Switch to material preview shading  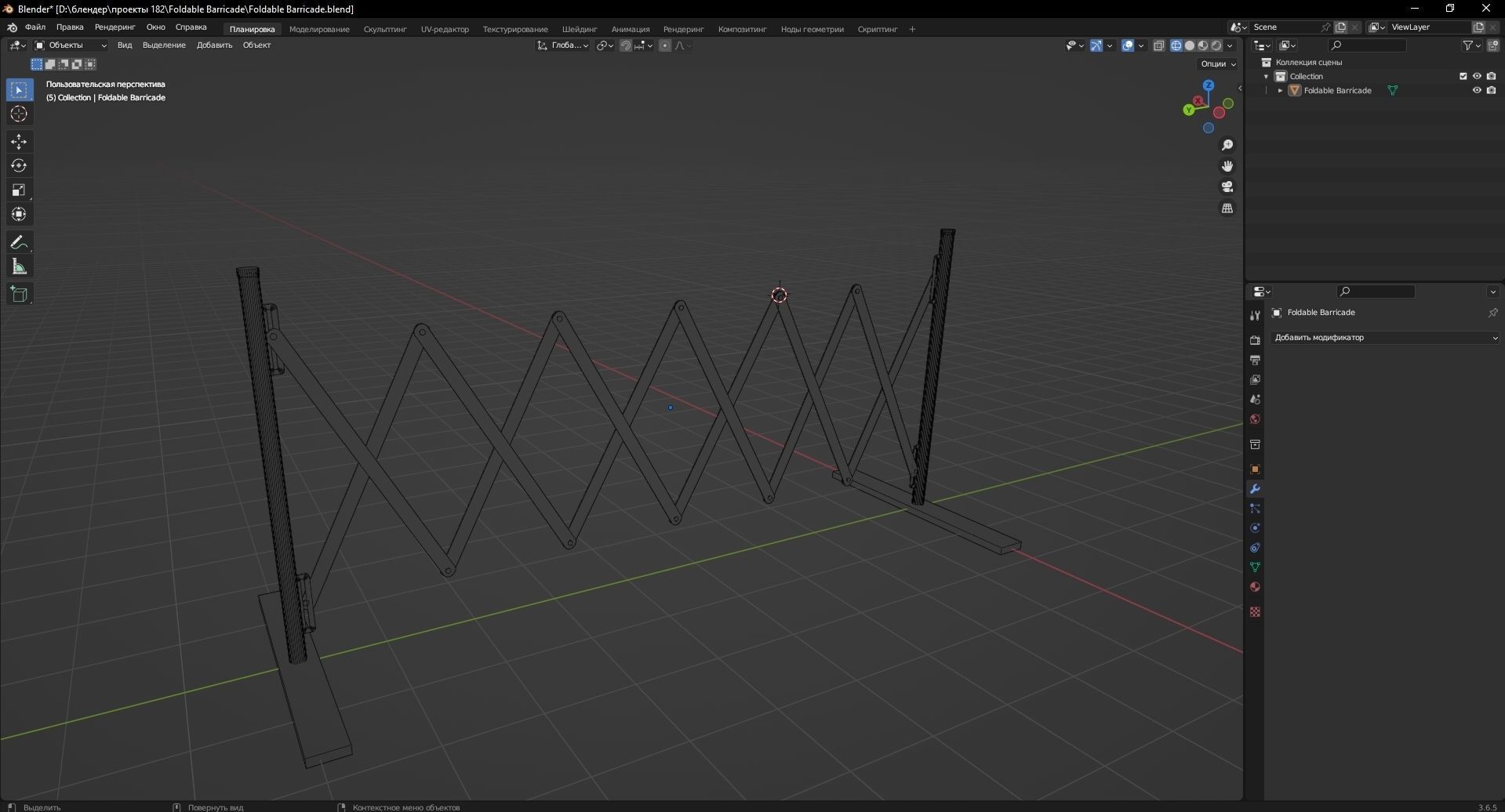click(1202, 45)
